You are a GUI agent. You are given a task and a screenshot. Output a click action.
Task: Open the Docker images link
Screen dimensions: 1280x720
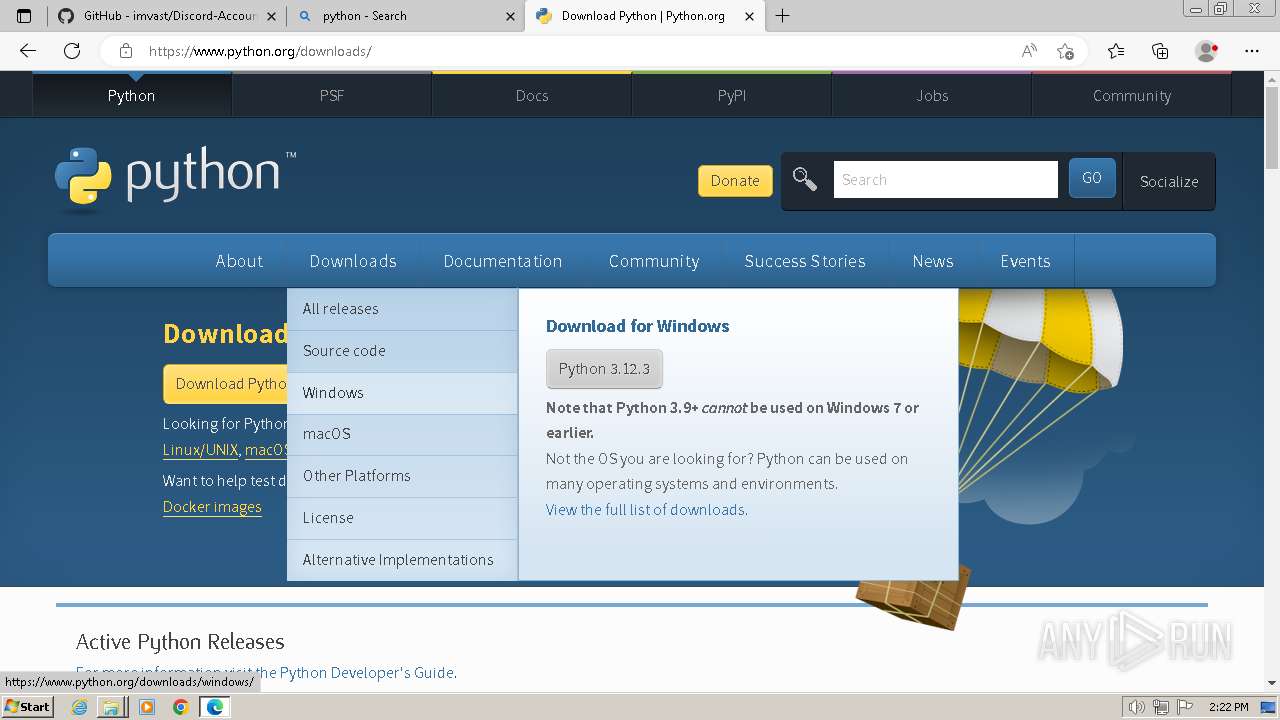pyautogui.click(x=212, y=507)
